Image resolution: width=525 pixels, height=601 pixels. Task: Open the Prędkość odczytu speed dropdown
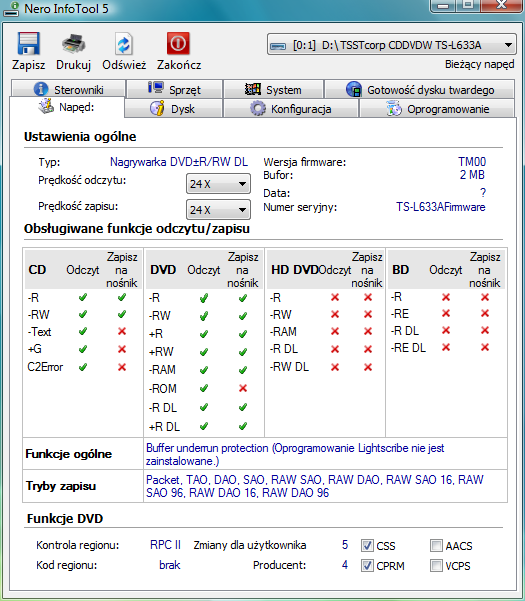pyautogui.click(x=218, y=184)
